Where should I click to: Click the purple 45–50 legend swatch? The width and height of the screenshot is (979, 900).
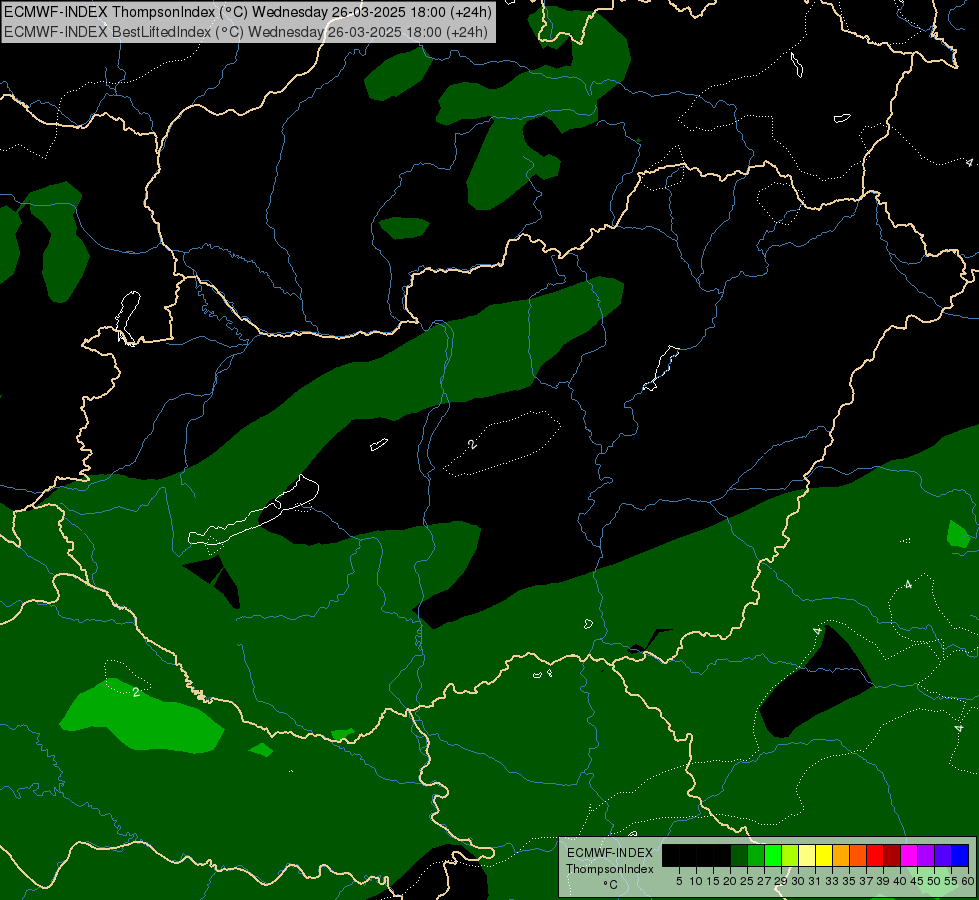coord(926,855)
